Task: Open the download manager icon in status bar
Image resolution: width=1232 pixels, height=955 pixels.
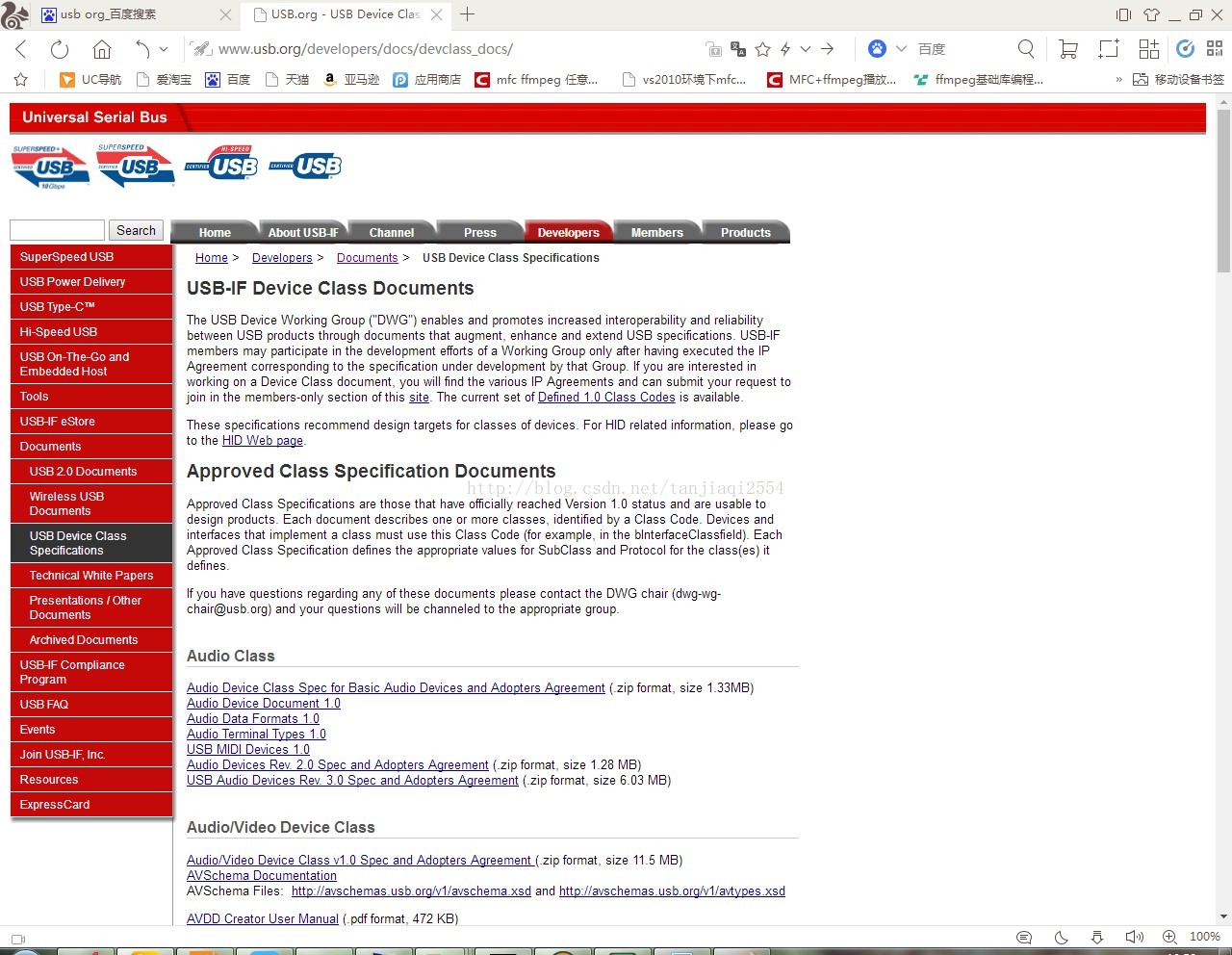Action: coord(1097,937)
